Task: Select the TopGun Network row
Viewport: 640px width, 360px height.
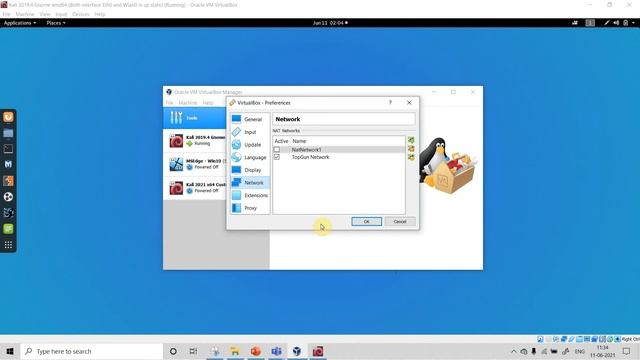Action: pyautogui.click(x=339, y=157)
